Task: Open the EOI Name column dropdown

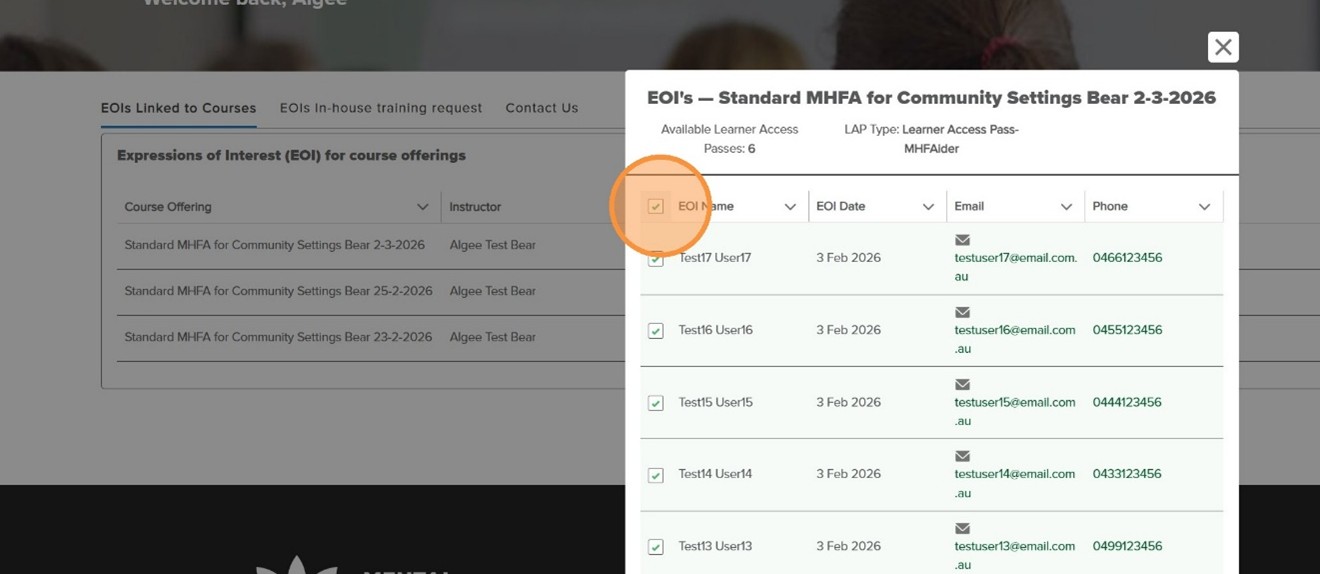Action: [790, 207]
